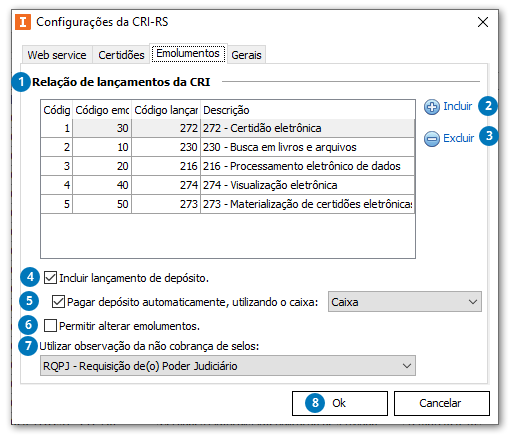Click the Incluir plus icon
Screen dimensions: 514x438
coord(432,107)
